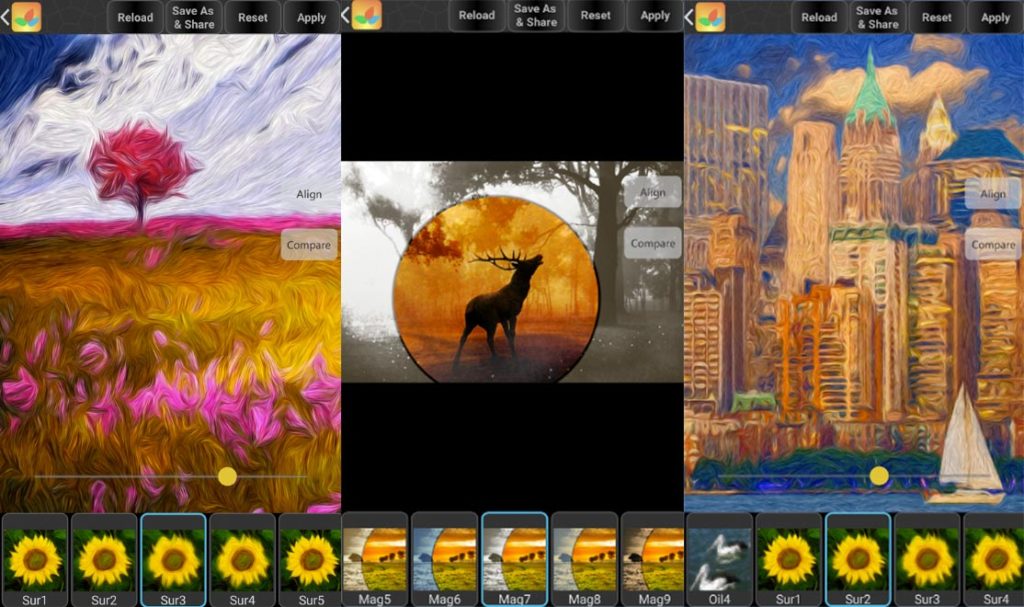1024x607 pixels.
Task: Tap Align button in right screen
Action: point(993,194)
